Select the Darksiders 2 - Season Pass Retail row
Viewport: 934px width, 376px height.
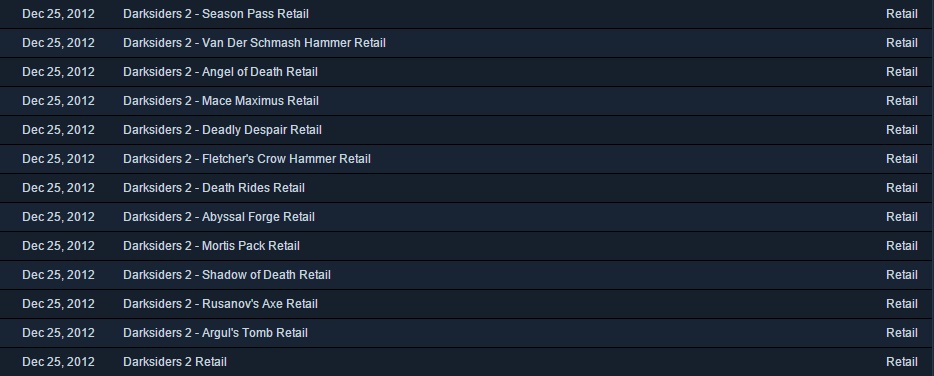(467, 14)
